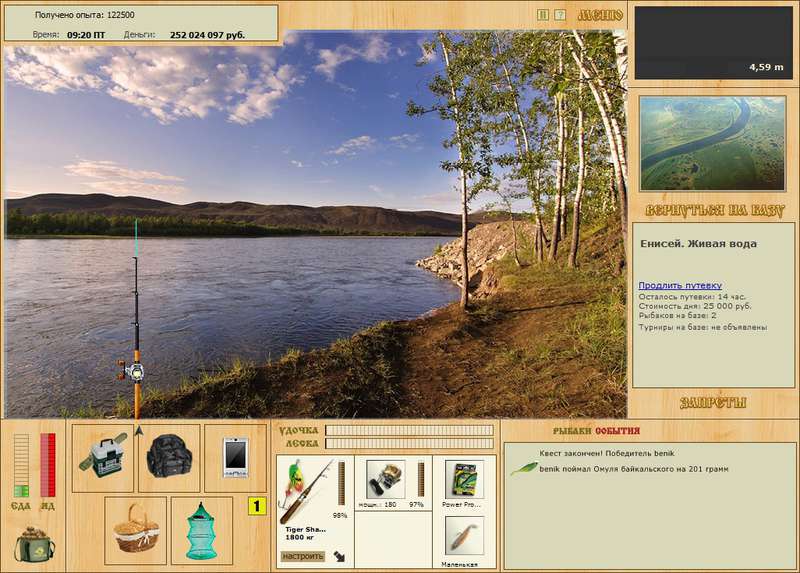800x573 pixels.
Task: Click the ЛЕСКА tension bar
Action: [410, 443]
